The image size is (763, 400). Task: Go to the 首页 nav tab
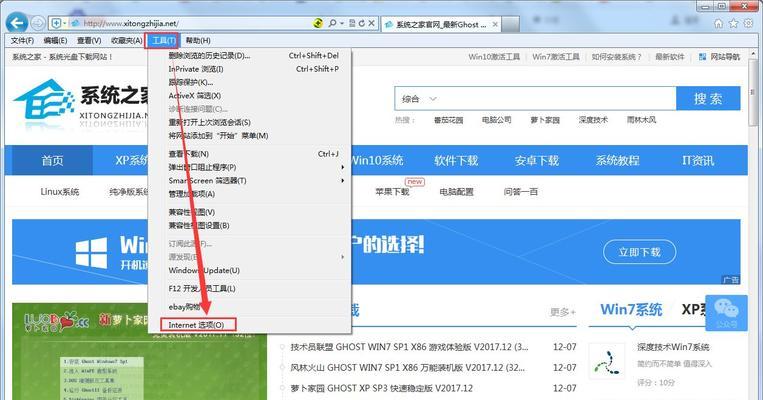point(52,160)
